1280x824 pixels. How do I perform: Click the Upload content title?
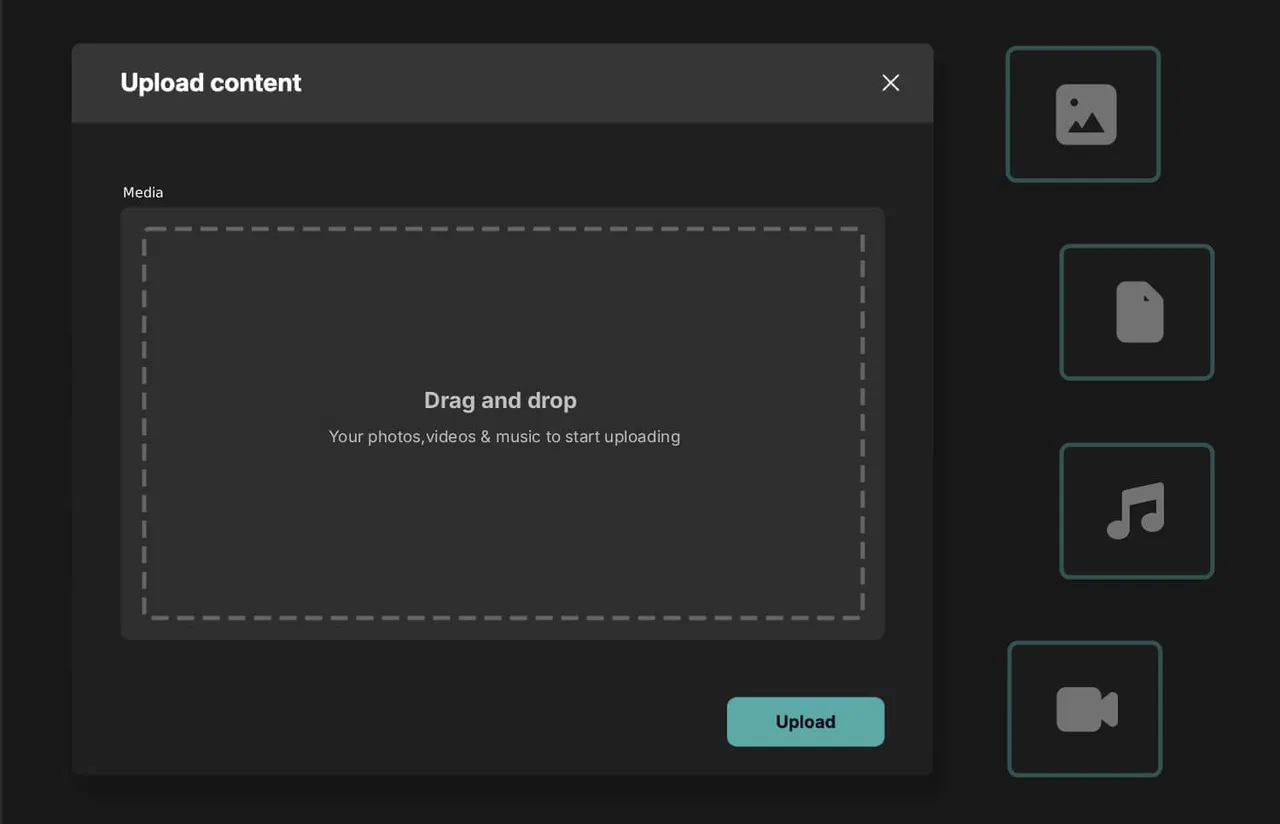[210, 83]
